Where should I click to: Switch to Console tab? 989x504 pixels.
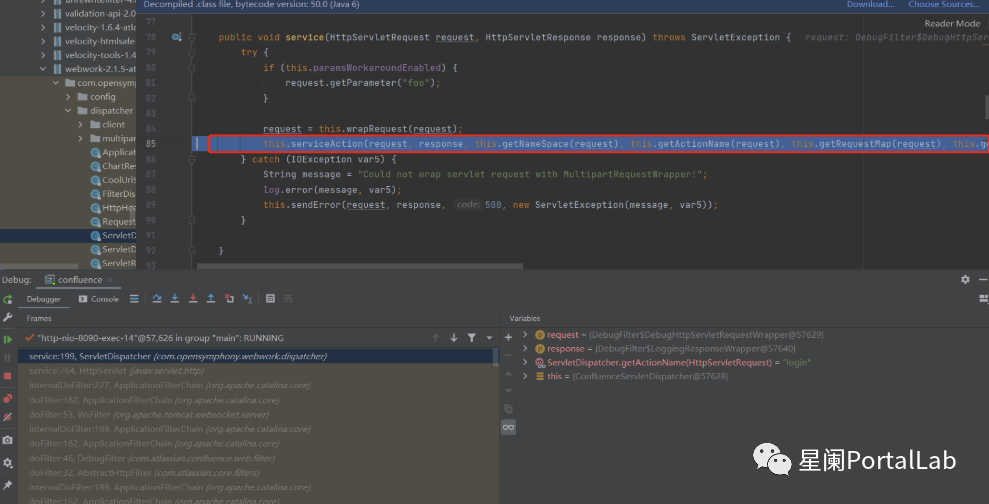(x=98, y=299)
